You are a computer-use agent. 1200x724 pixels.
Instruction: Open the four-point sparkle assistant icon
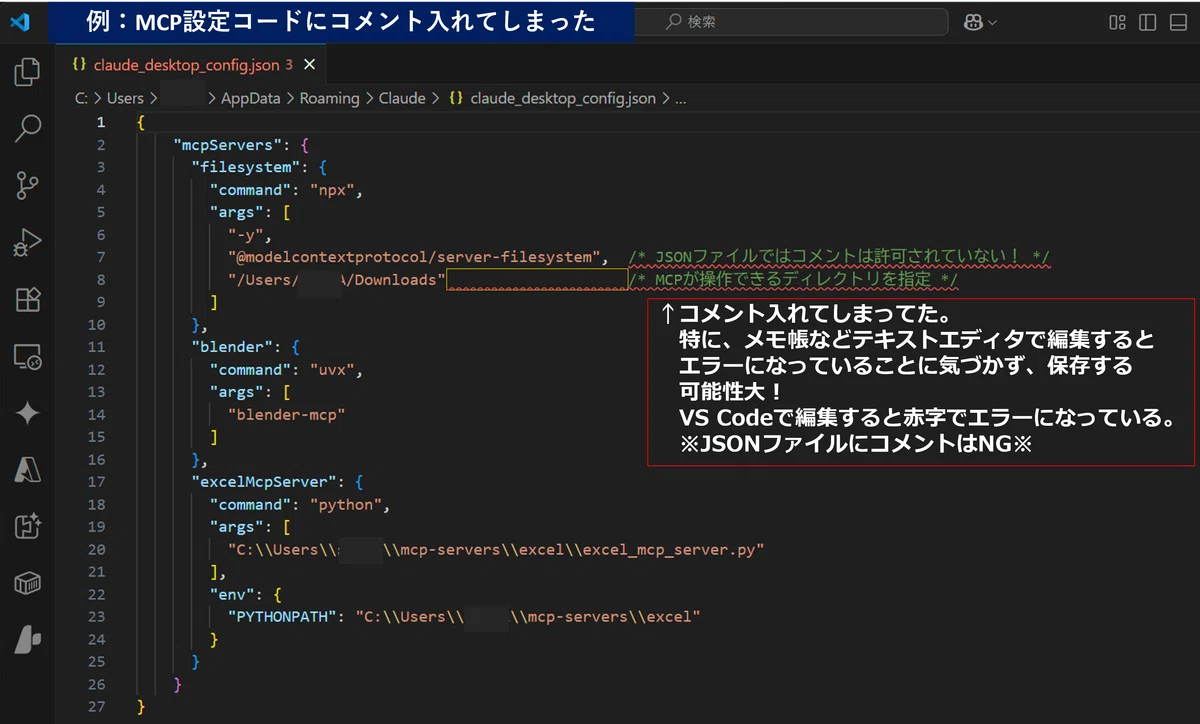pyautogui.click(x=27, y=413)
